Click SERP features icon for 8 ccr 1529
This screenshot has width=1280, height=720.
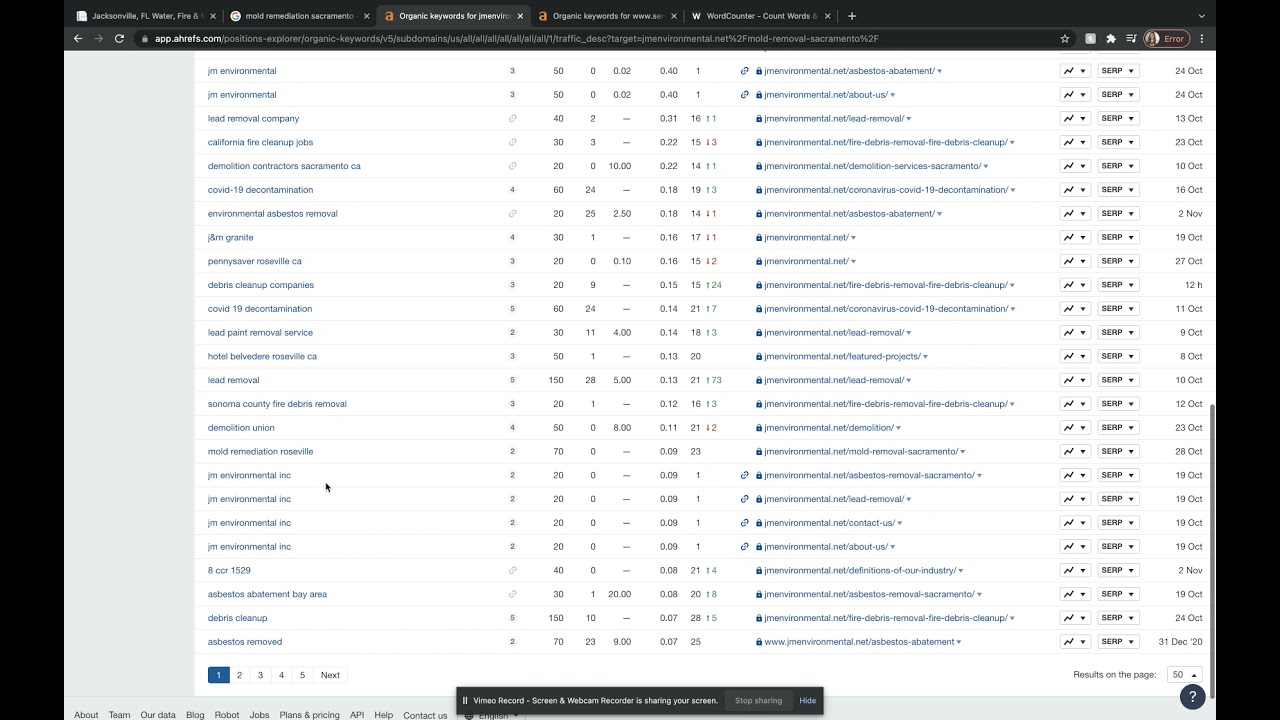(513, 570)
